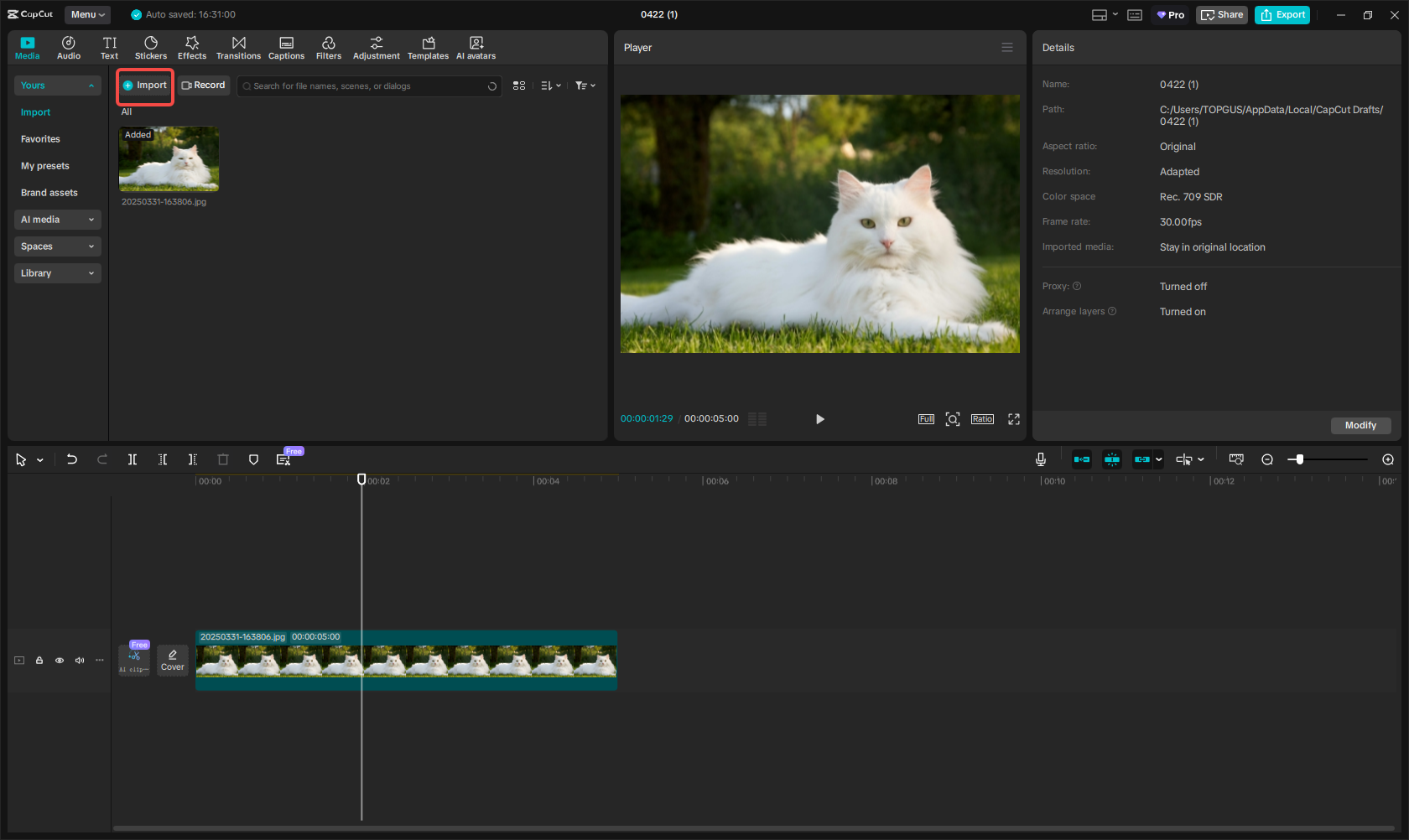Switch to the Audio tab
Image resolution: width=1409 pixels, height=840 pixels.
[x=69, y=48]
